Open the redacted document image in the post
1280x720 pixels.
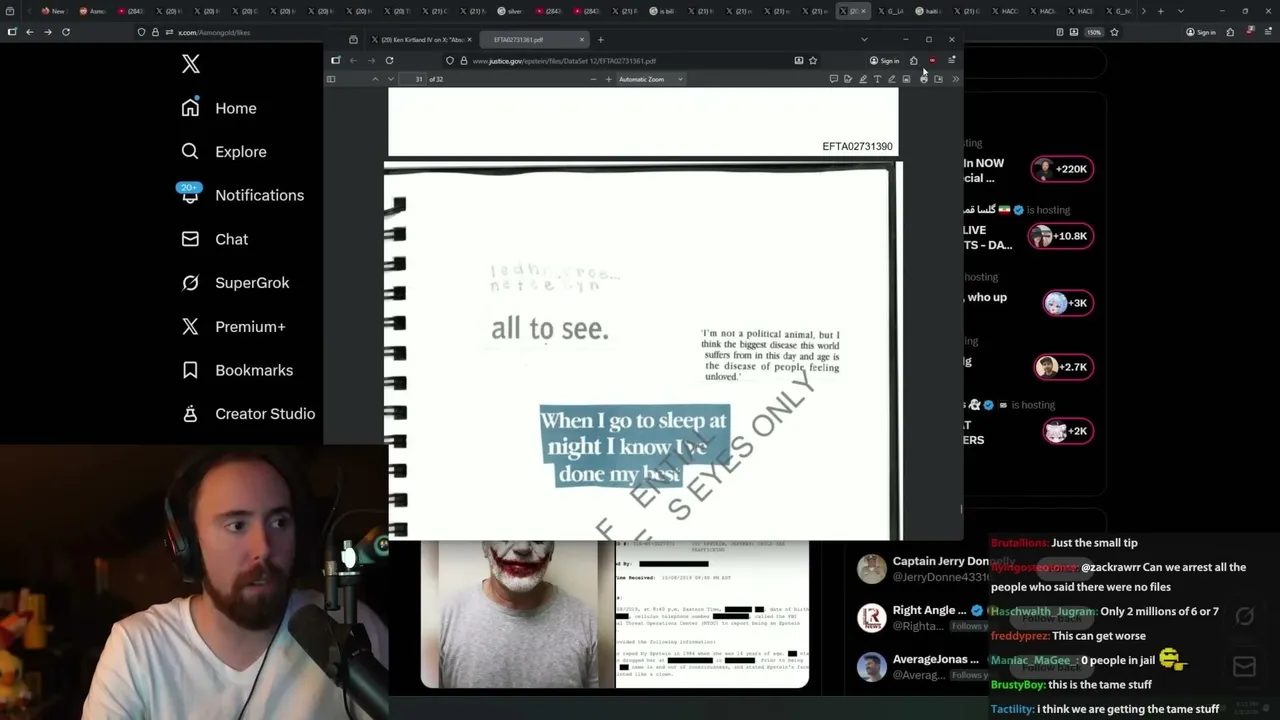712,614
